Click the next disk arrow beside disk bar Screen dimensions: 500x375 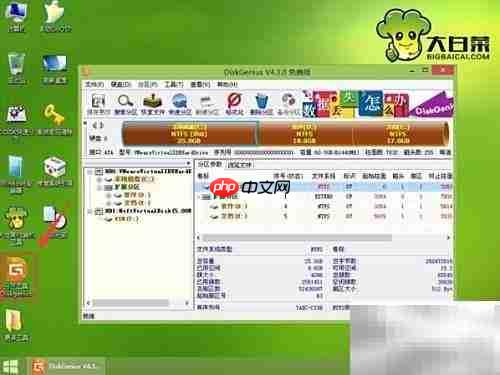(x=102, y=126)
